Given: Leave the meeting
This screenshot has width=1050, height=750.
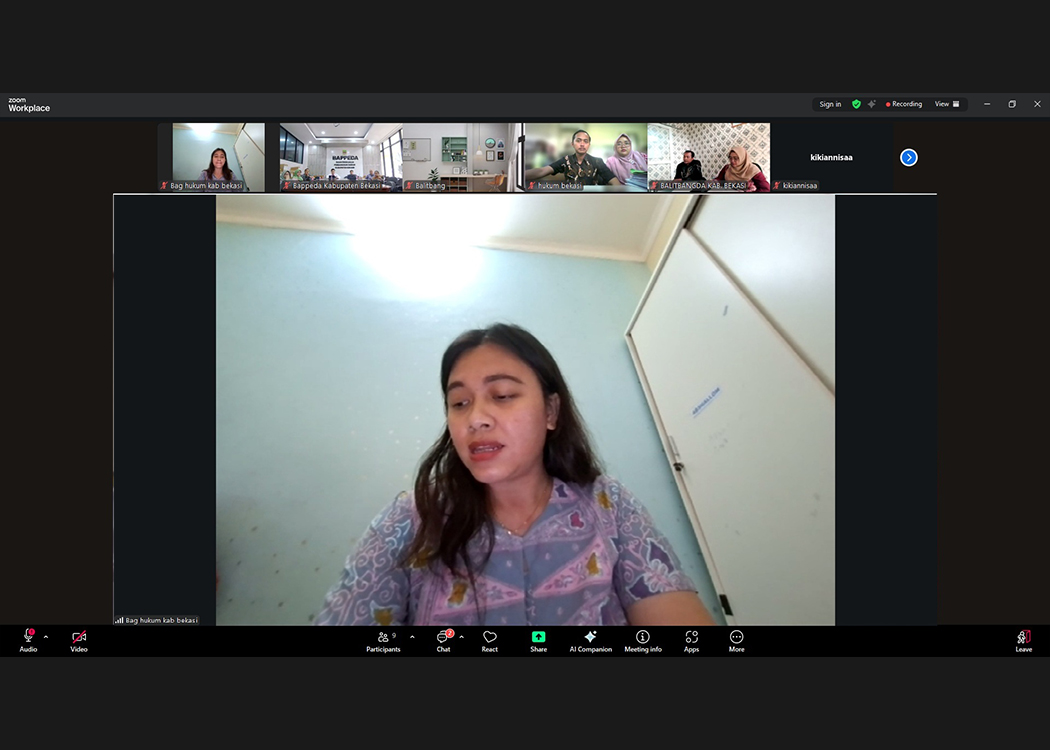Looking at the screenshot, I should (x=1023, y=640).
